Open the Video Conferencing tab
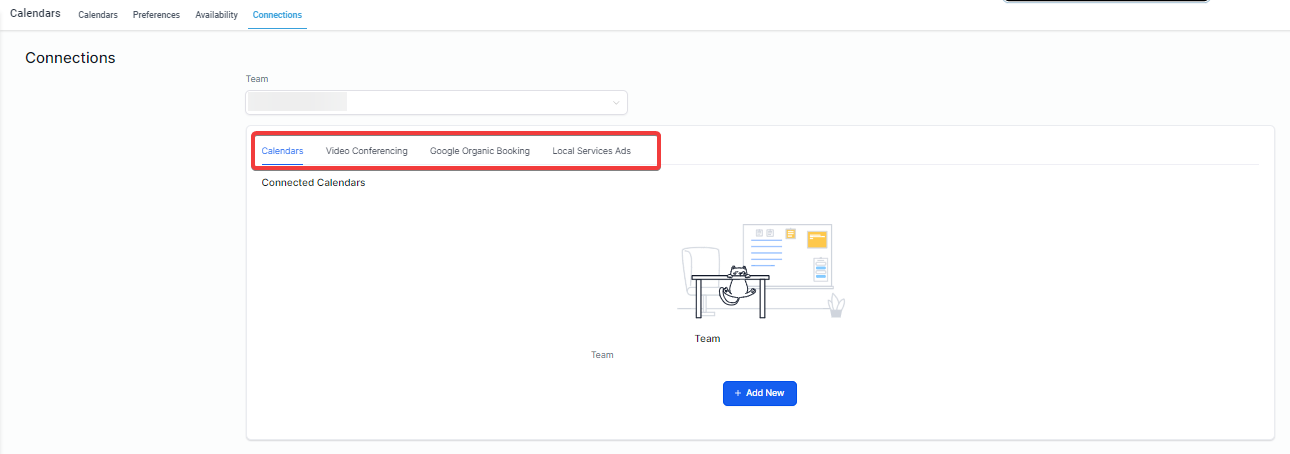1290x454 pixels. point(367,151)
